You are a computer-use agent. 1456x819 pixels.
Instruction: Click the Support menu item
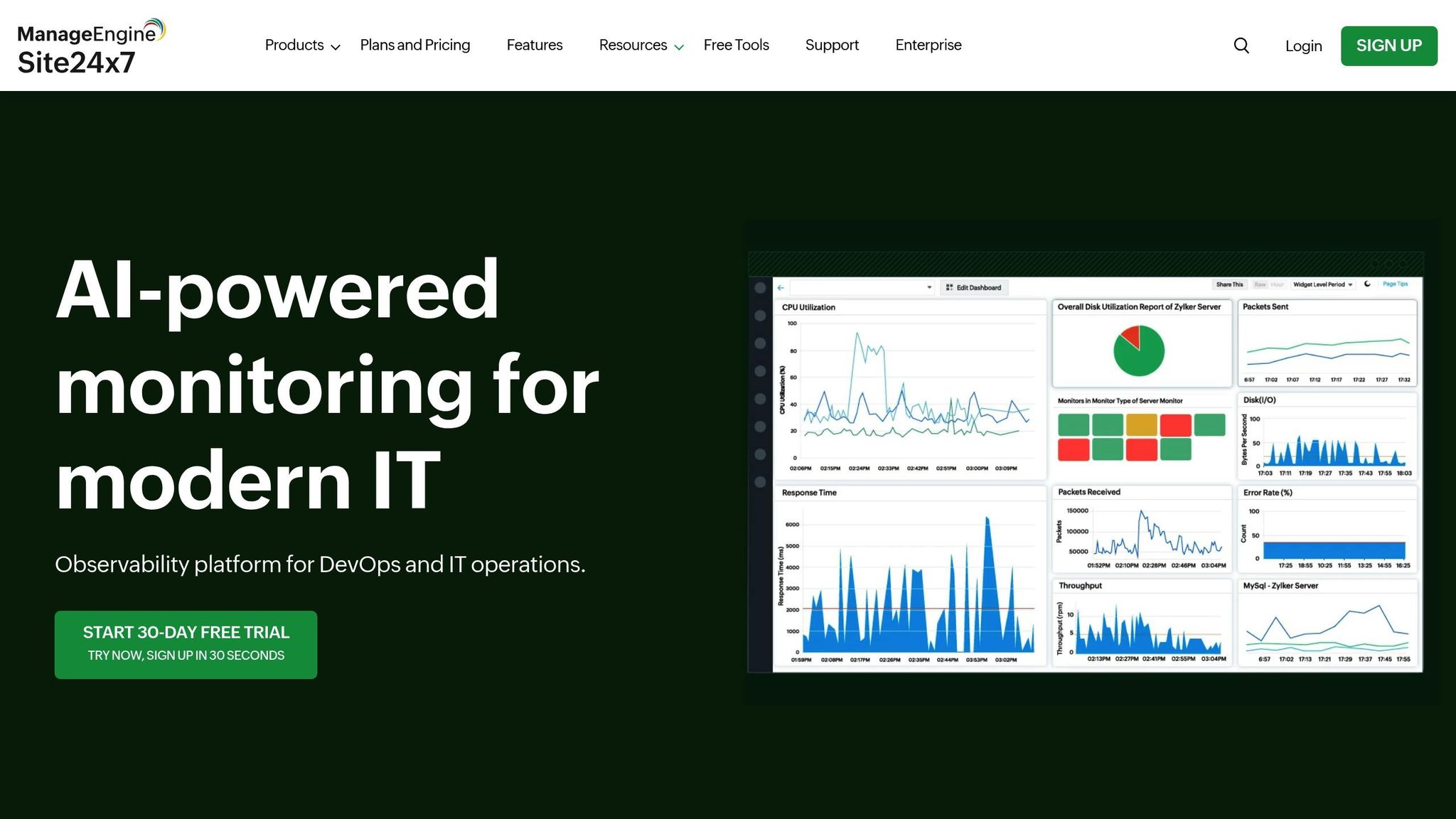point(833,45)
